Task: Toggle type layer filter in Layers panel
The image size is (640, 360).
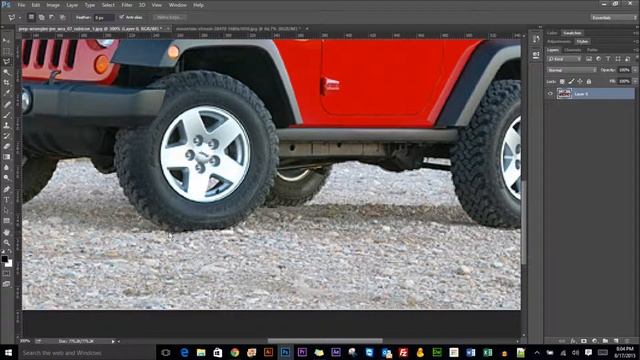Action: pos(608,59)
